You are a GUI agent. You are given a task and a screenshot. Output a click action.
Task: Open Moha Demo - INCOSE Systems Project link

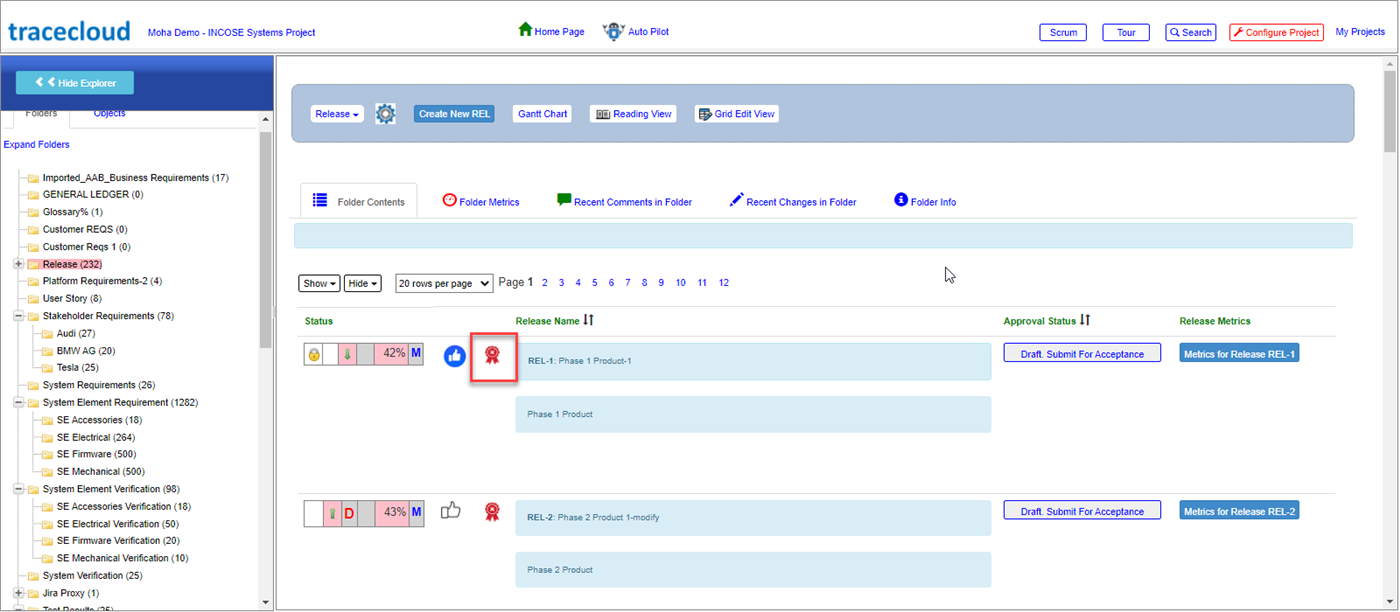click(x=232, y=33)
